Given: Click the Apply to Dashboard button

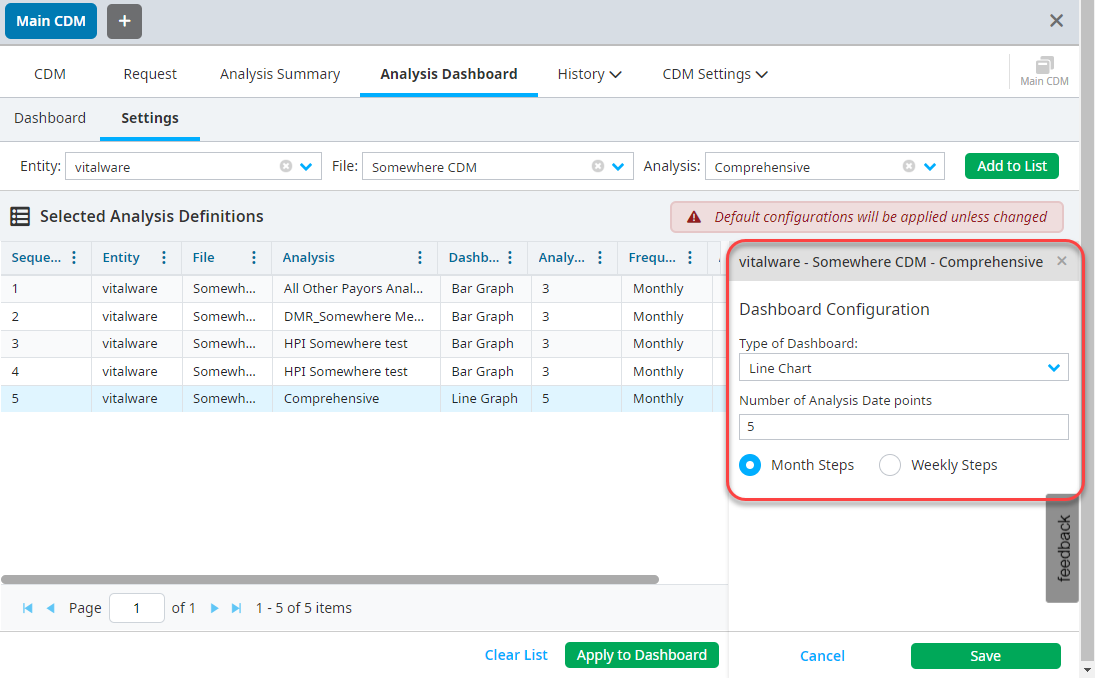Looking at the screenshot, I should coord(641,655).
